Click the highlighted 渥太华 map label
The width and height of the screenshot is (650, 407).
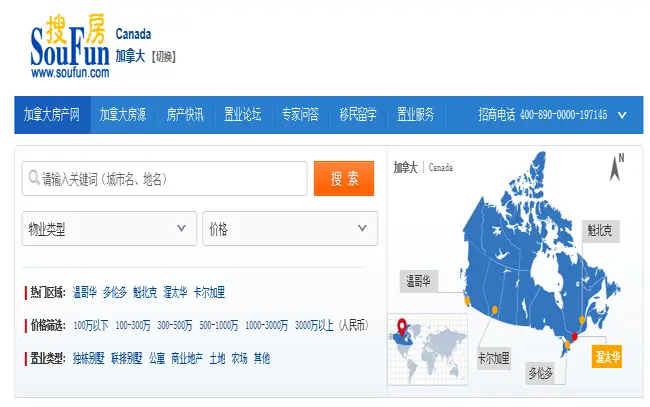click(607, 356)
